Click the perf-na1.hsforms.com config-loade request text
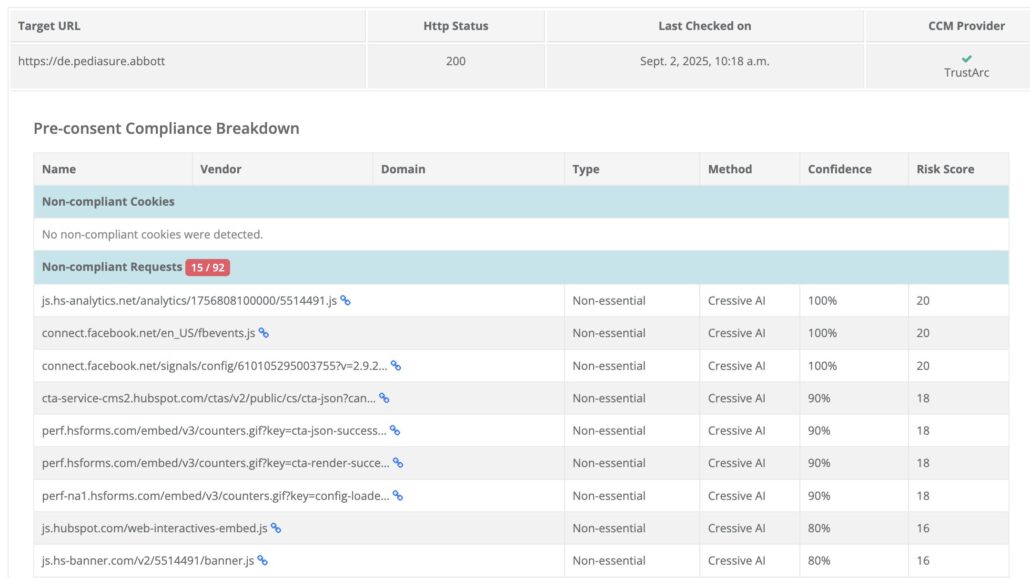 215,496
